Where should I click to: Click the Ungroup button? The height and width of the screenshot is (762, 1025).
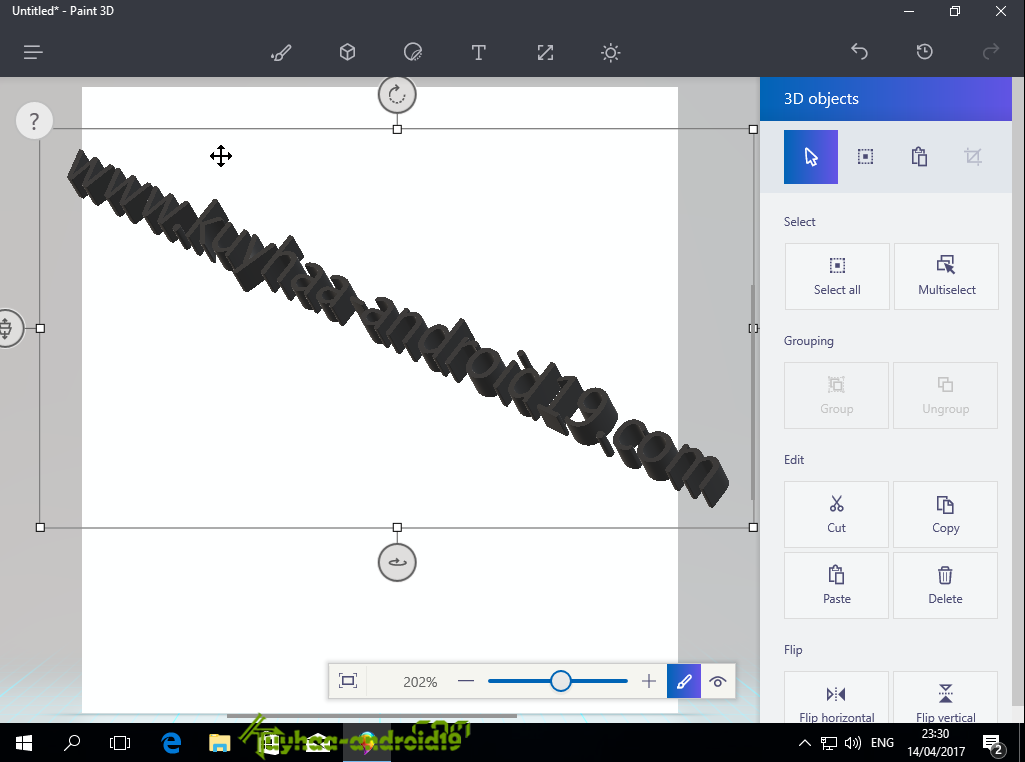pos(945,395)
